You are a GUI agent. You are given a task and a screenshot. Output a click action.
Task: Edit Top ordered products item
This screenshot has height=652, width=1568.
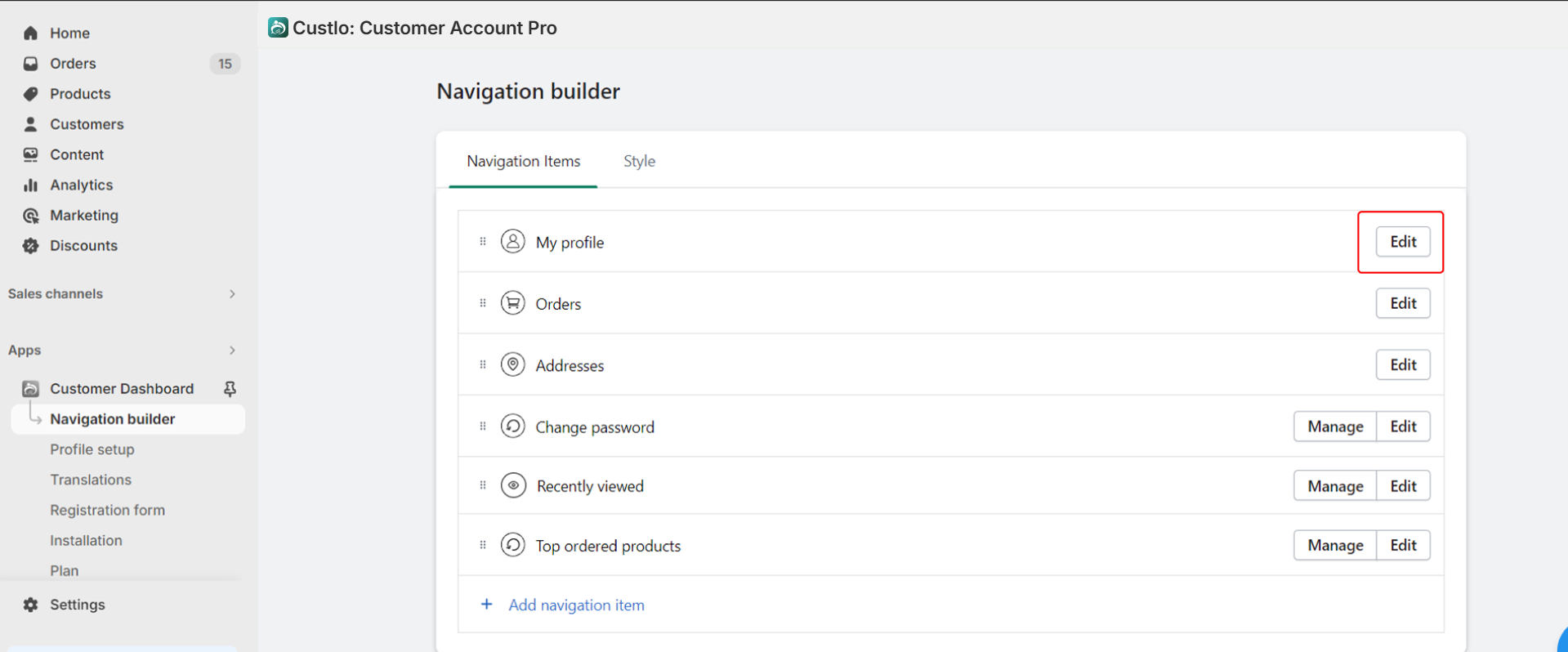pyautogui.click(x=1404, y=545)
